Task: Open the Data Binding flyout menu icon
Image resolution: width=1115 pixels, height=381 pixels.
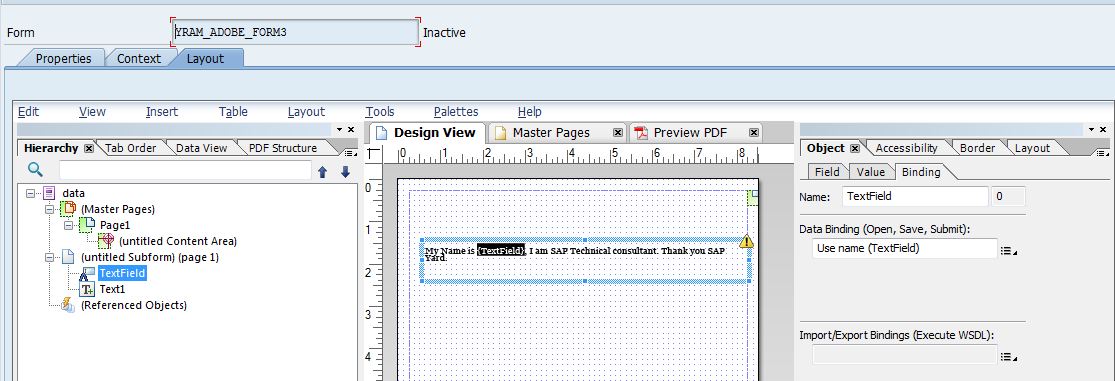Action: pyautogui.click(x=1008, y=250)
